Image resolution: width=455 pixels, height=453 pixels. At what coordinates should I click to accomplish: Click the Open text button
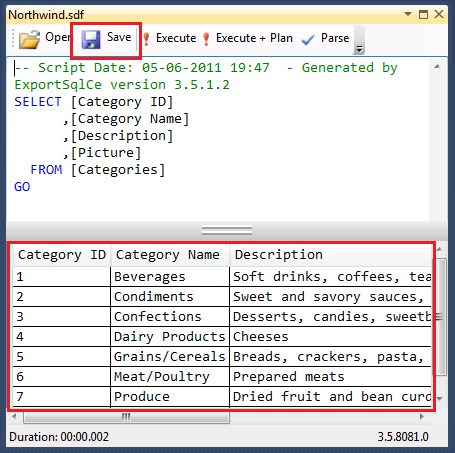[58, 37]
